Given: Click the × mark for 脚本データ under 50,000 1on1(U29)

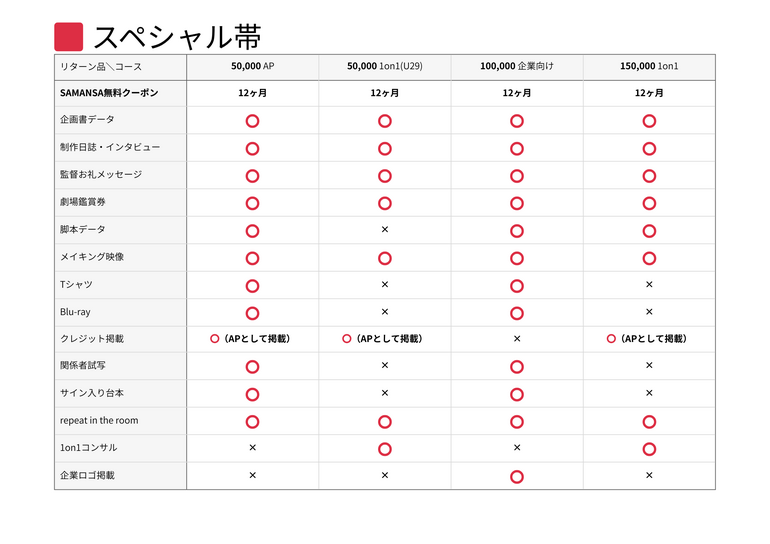Looking at the screenshot, I should click(385, 230).
